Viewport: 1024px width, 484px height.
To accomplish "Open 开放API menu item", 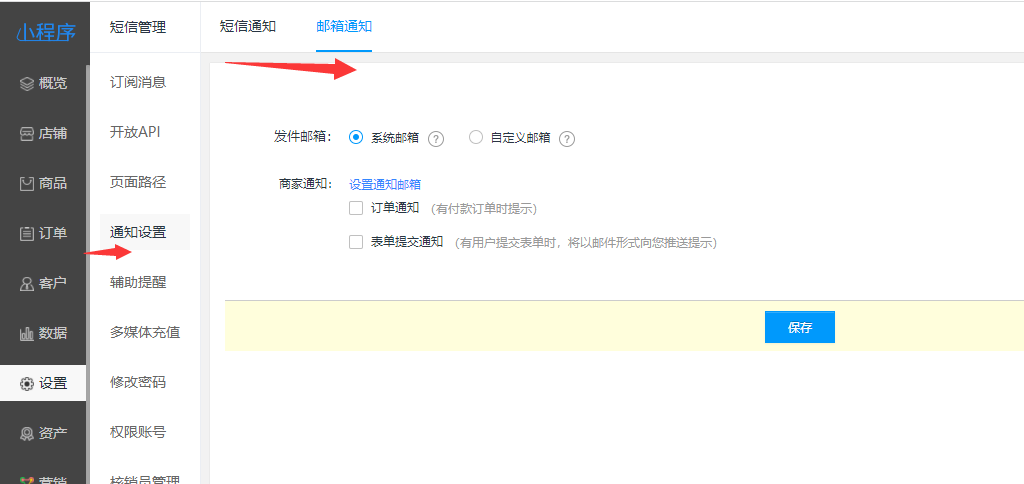I will tap(135, 132).
